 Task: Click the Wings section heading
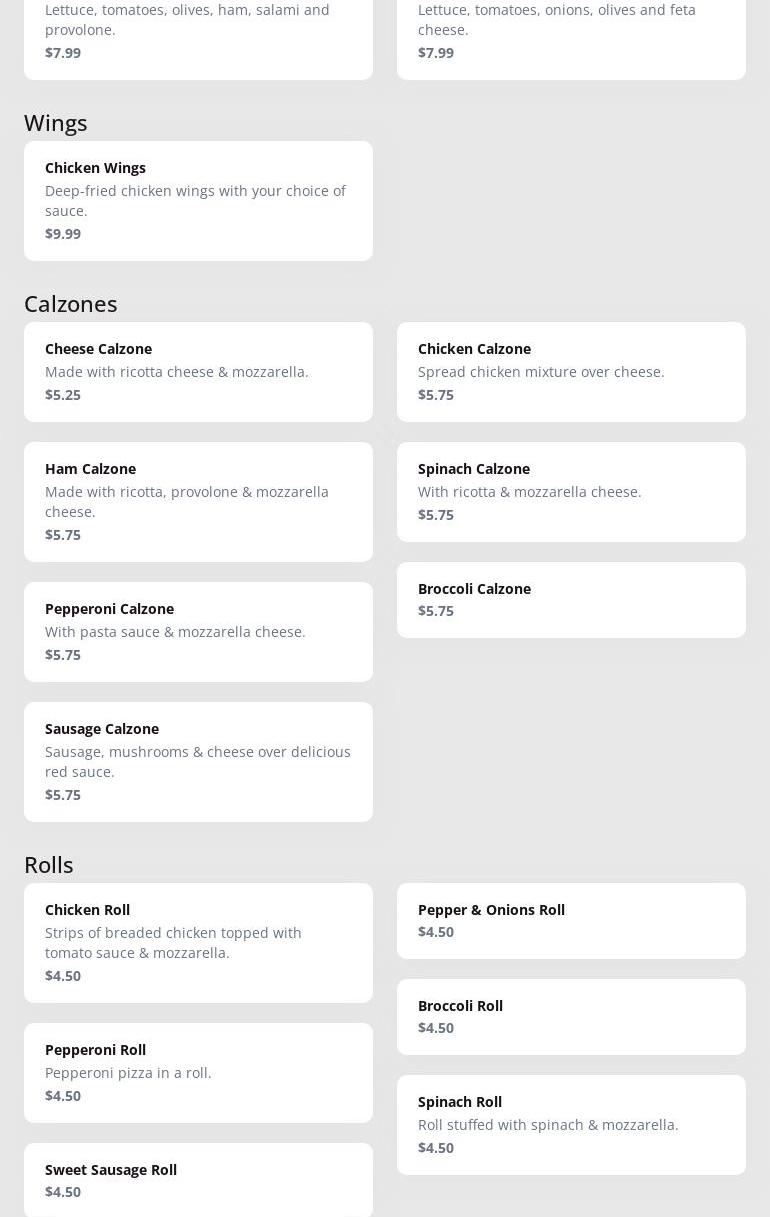[56, 122]
